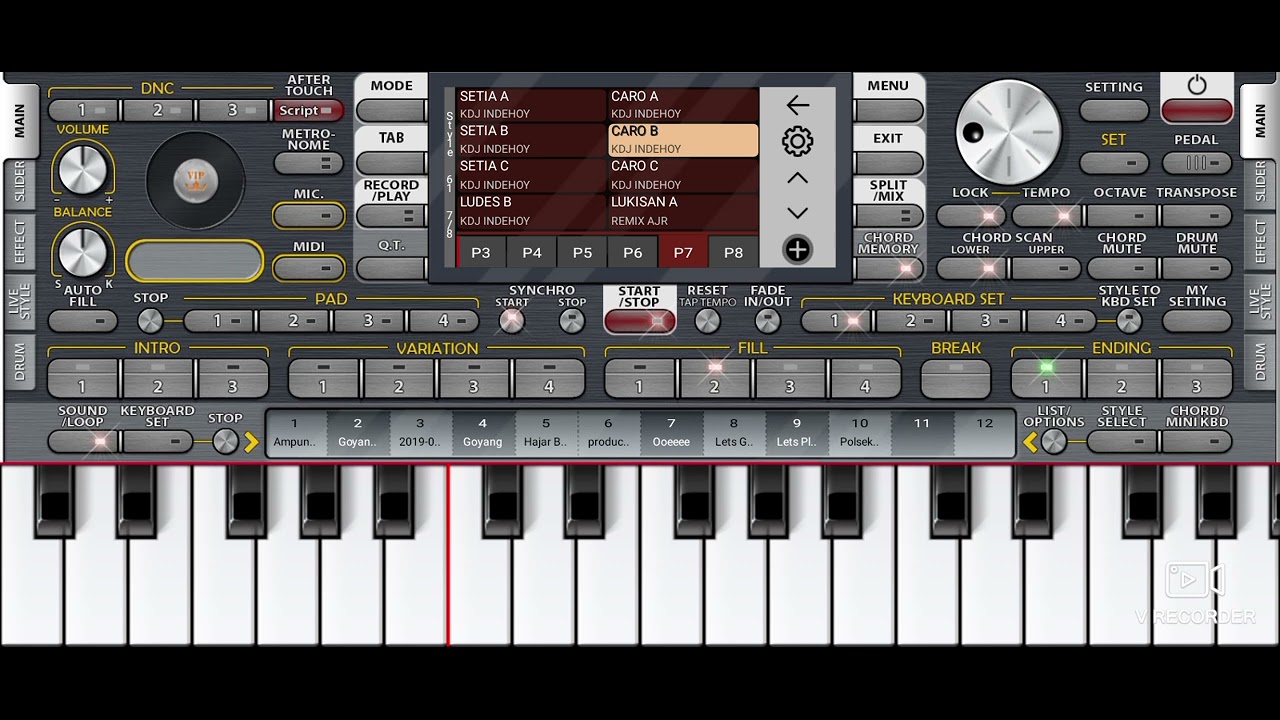Open the left SLIDER side tab
This screenshot has width=1280, height=720.
19,183
